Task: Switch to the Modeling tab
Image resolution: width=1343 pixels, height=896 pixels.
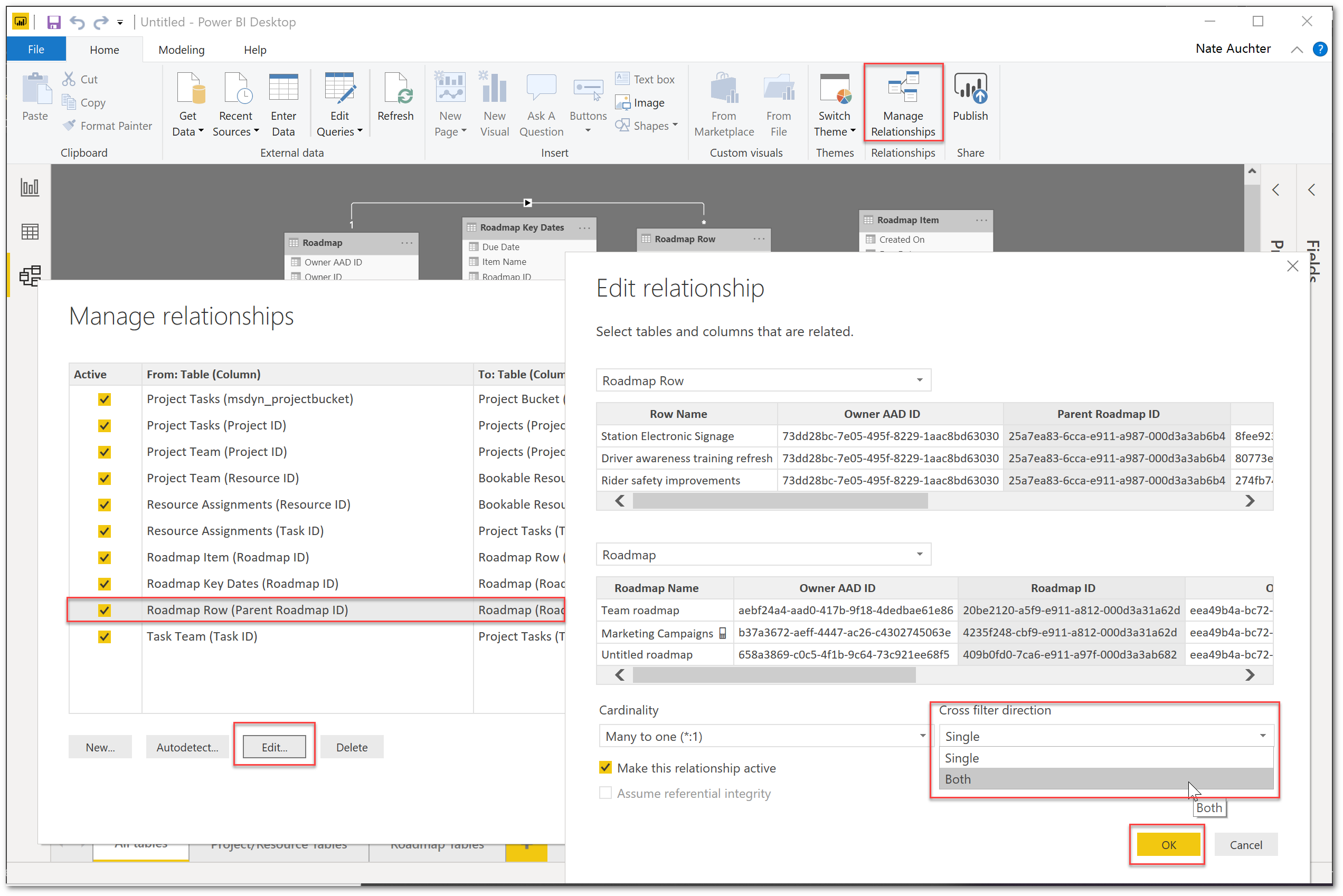Action: tap(181, 50)
